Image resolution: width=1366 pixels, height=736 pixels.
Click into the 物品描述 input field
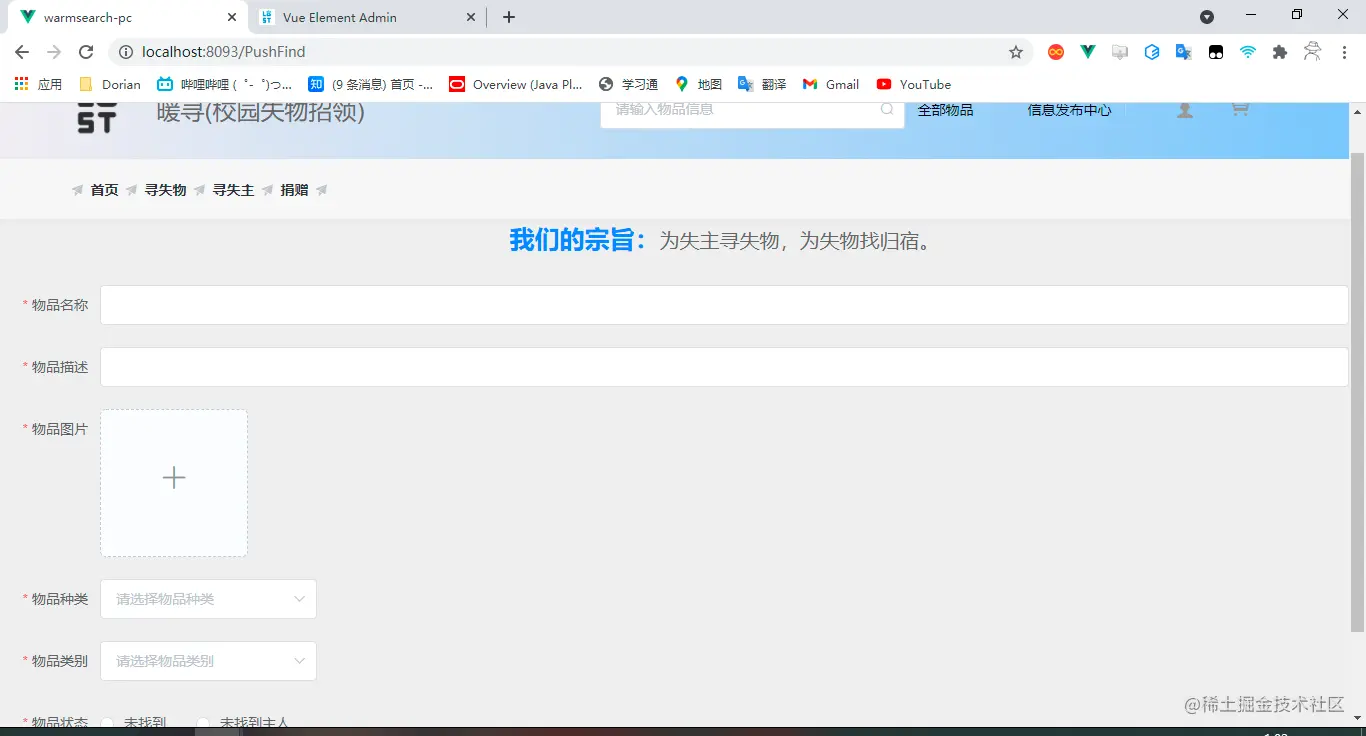point(724,367)
